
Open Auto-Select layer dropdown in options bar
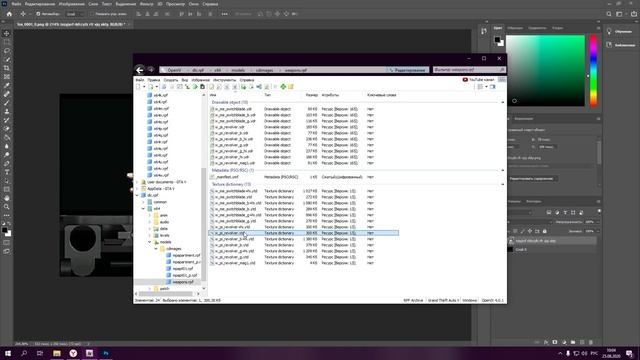coord(75,14)
